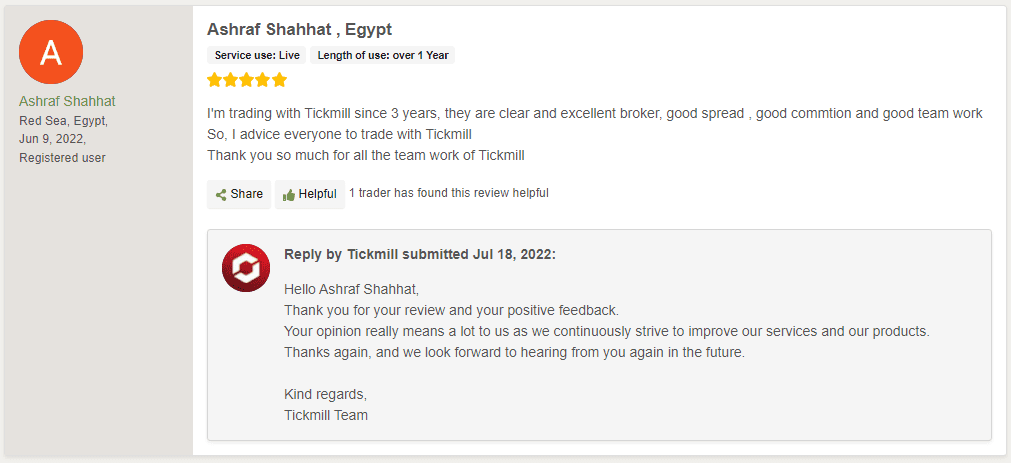Click the review body text about Tickmill
The height and width of the screenshot is (463, 1011).
click(594, 134)
